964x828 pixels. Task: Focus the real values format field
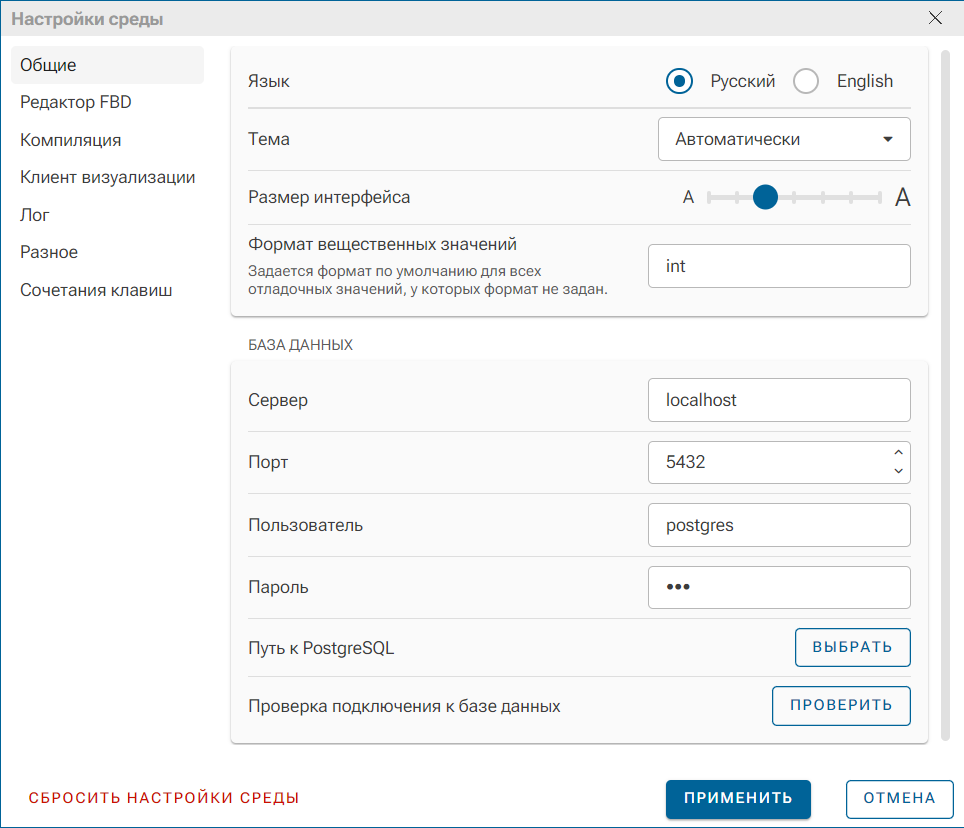click(x=779, y=266)
